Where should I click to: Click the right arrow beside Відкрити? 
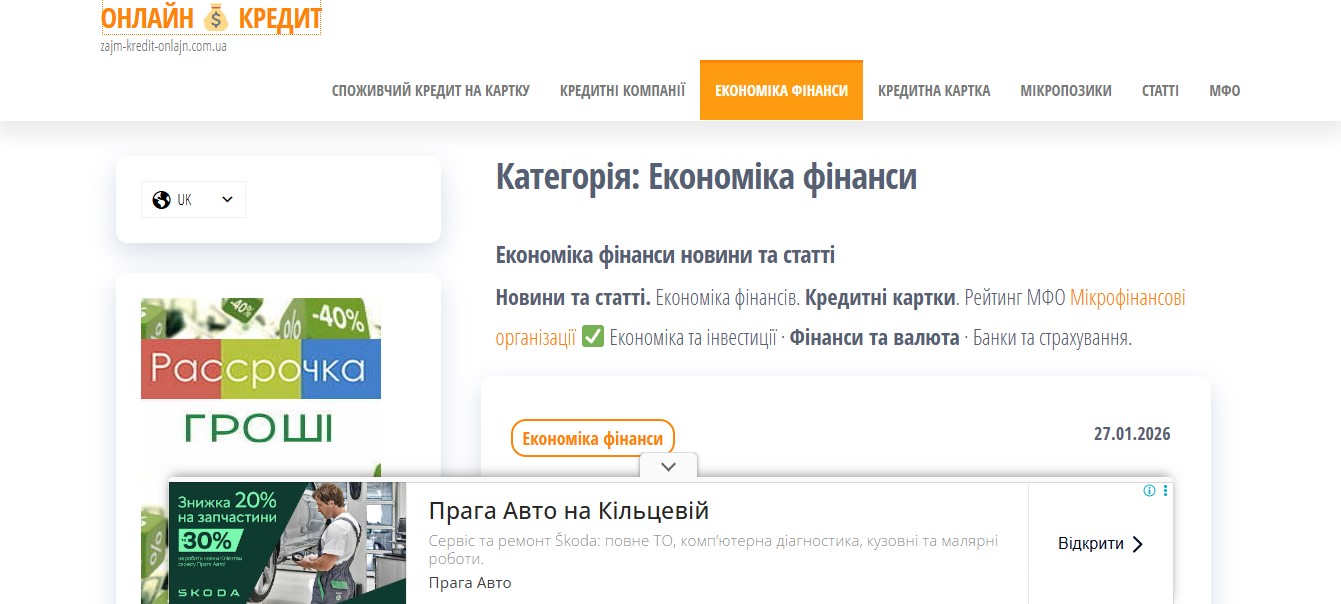1137,544
